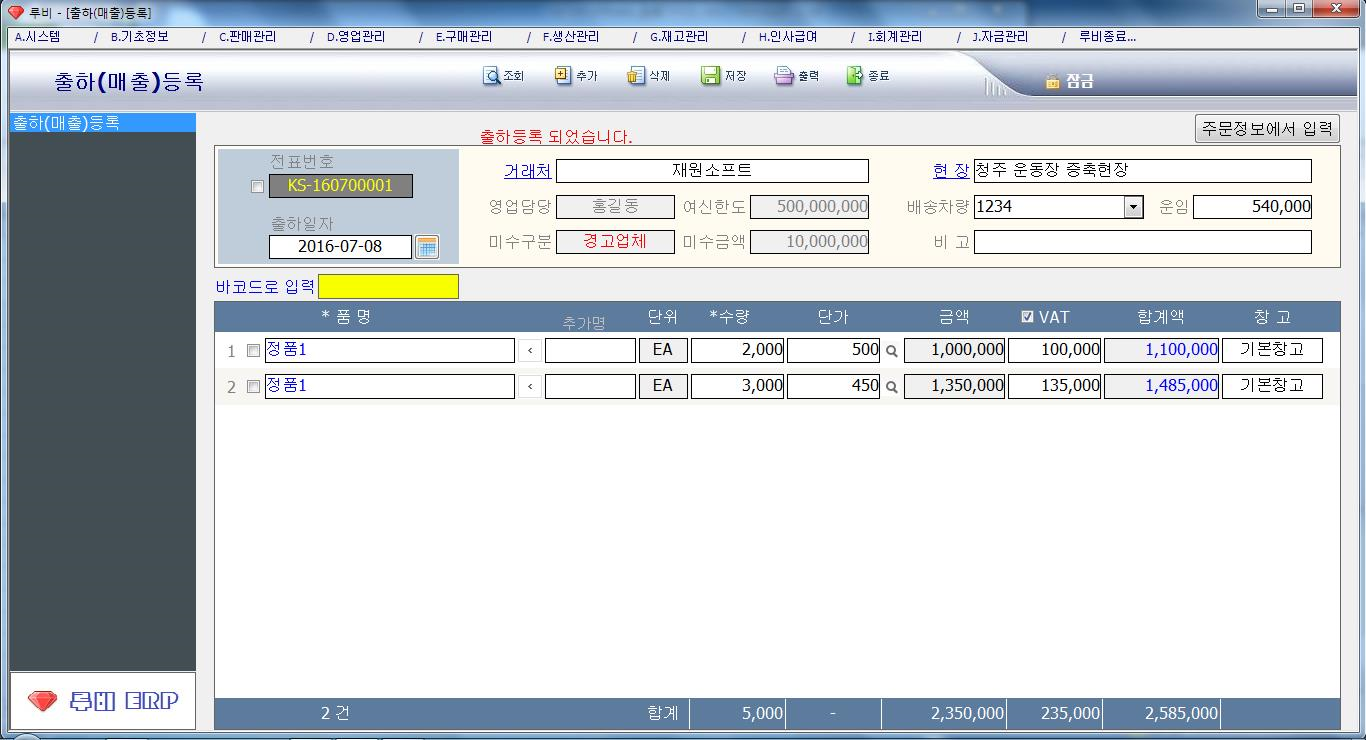The image size is (1366, 740).
Task: Click row 2 unit button EA
Action: [662, 386]
